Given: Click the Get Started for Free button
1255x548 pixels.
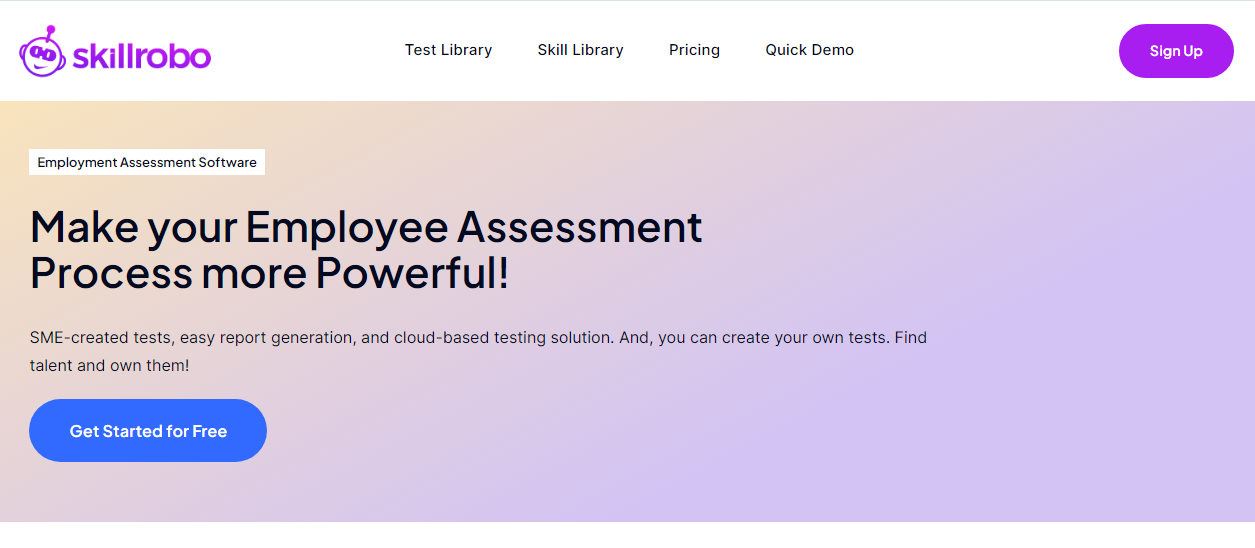Looking at the screenshot, I should tap(148, 431).
